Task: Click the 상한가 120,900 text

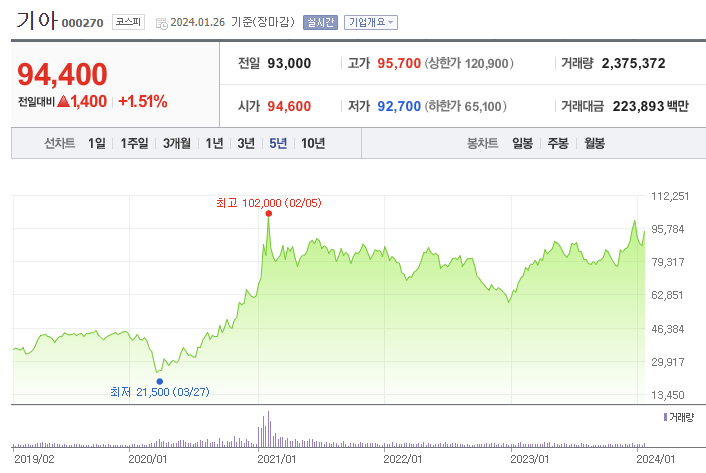Action: tap(469, 63)
